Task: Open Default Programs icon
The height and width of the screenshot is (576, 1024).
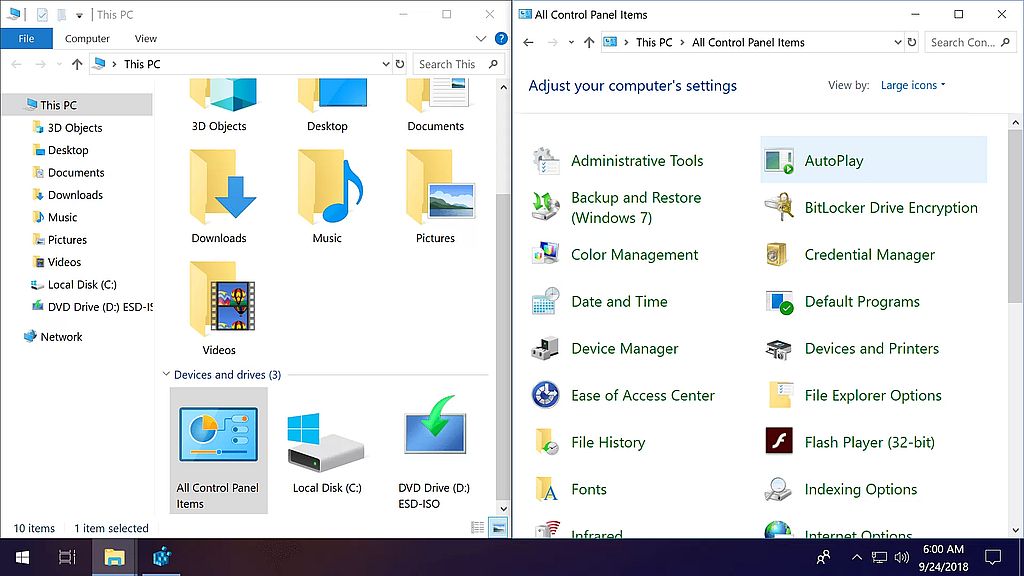Action: coord(778,302)
